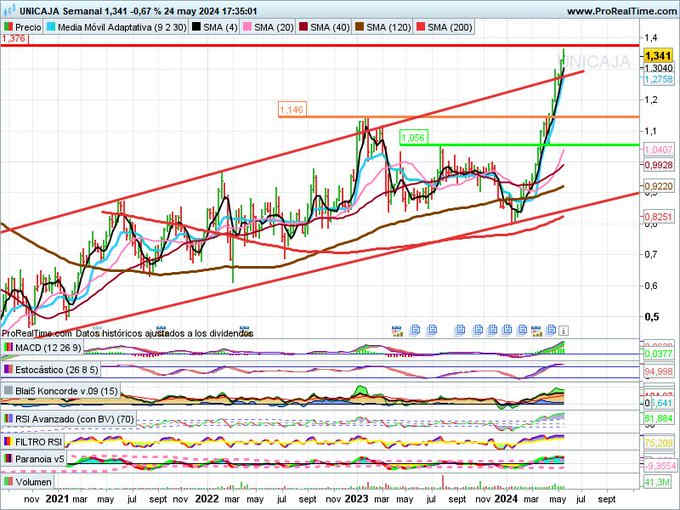Select the green 1,056 level label
The width and height of the screenshot is (680, 510).
414,138
